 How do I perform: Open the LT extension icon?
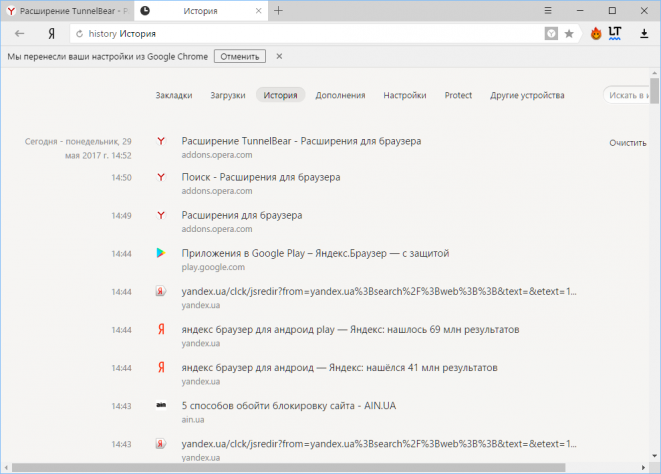click(615, 33)
